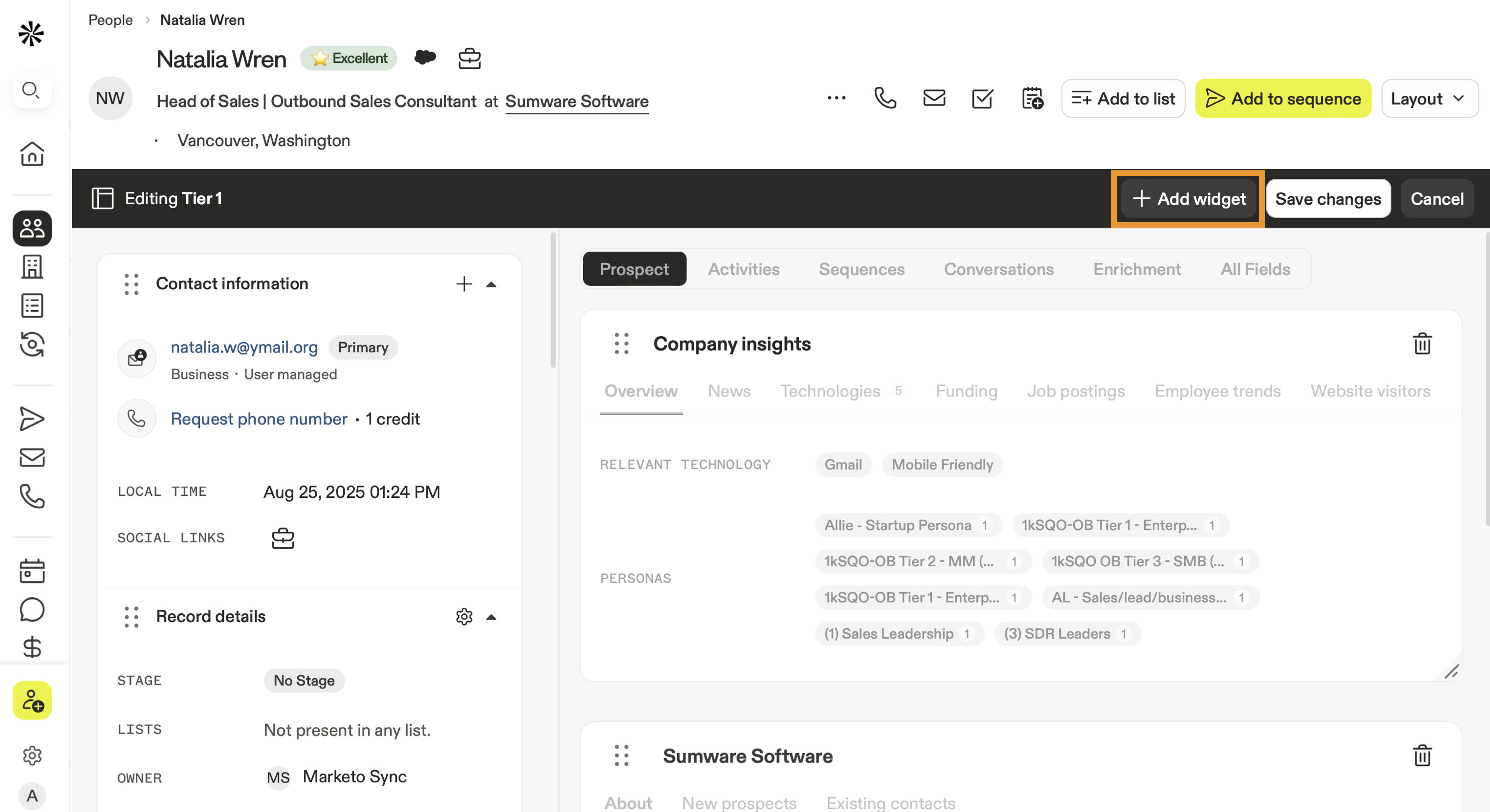Screen dimensions: 1490x812
Task: Click the Salesforce cloud icon beside name
Action: point(425,58)
